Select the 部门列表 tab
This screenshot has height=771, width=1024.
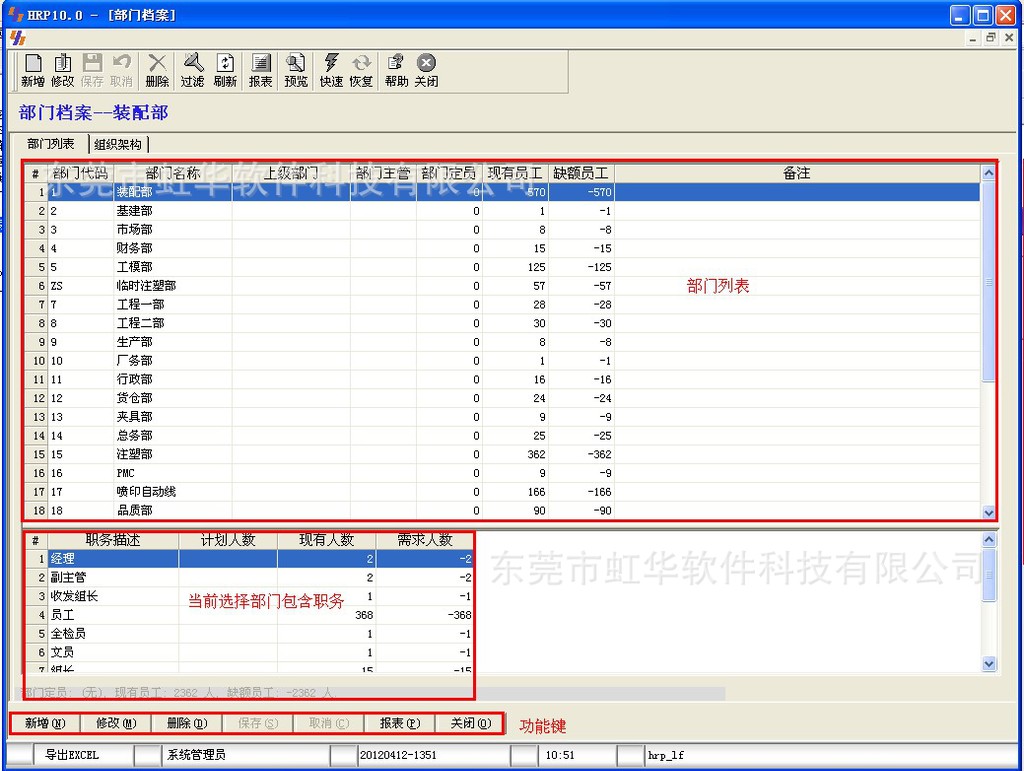point(51,144)
